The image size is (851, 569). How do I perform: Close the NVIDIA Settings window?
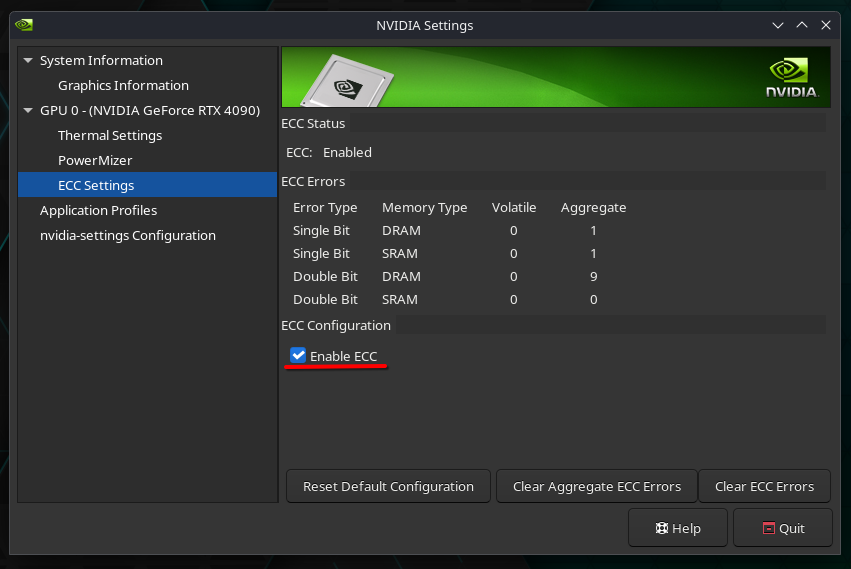pyautogui.click(x=825, y=25)
